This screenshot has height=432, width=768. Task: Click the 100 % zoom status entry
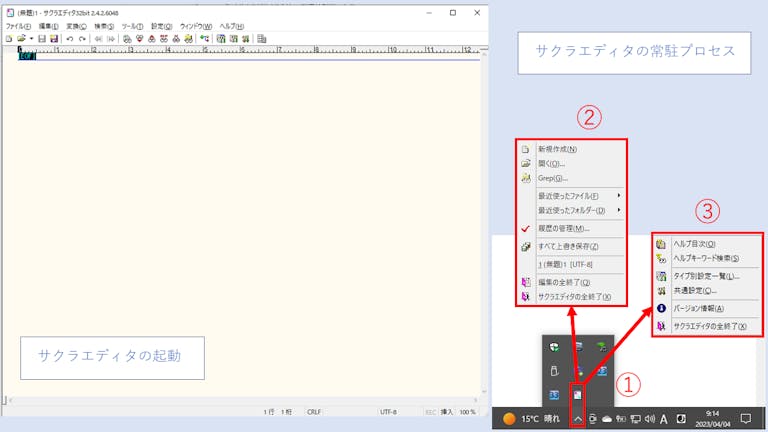(467, 412)
